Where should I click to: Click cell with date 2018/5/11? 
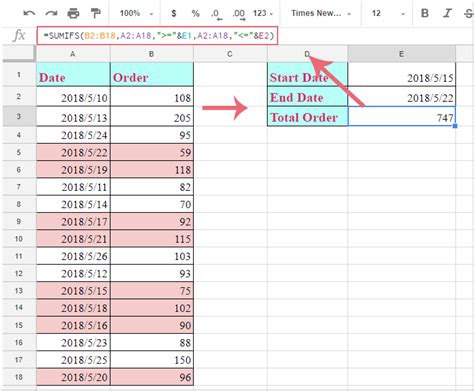click(73, 187)
